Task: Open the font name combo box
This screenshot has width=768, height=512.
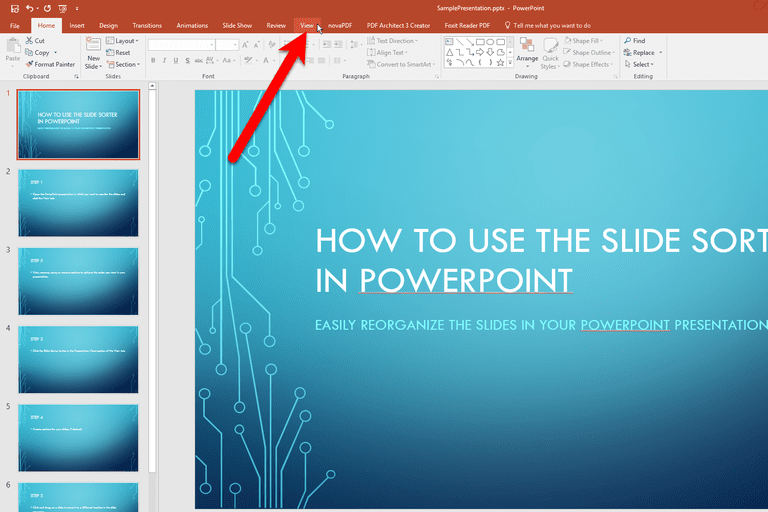Action: click(181, 45)
